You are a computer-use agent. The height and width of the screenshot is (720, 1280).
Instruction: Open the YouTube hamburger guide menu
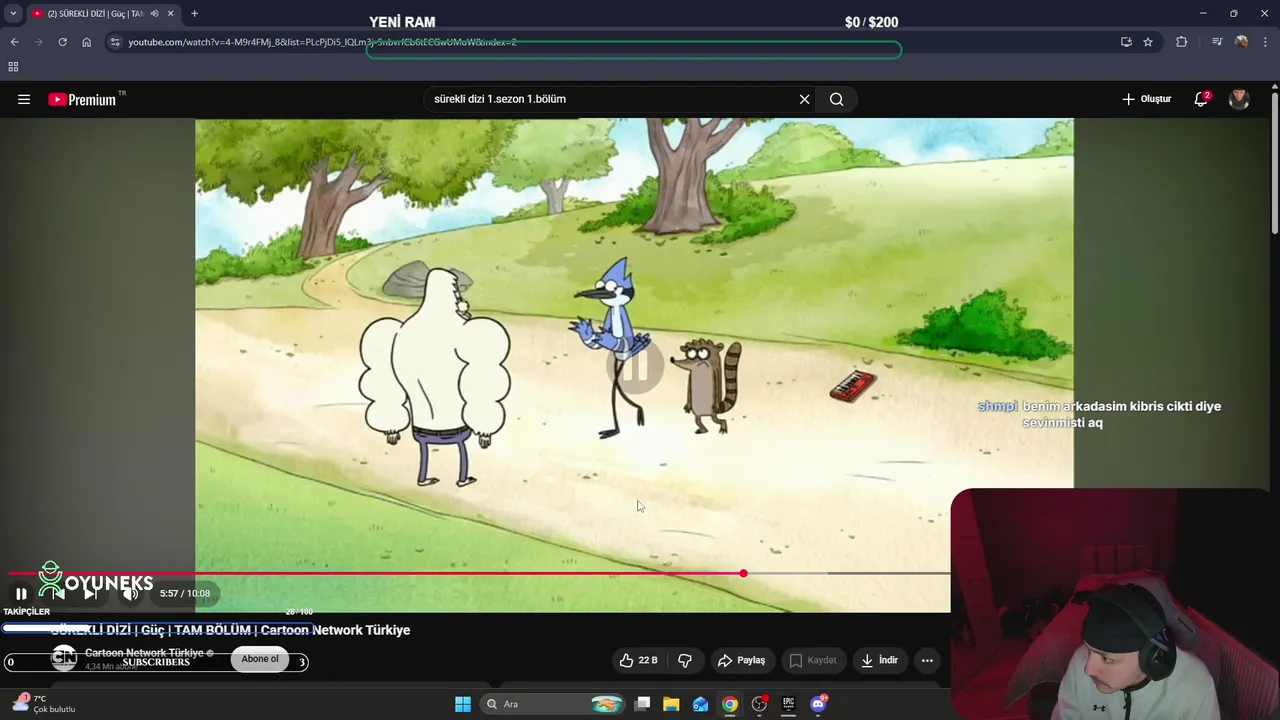pos(24,99)
